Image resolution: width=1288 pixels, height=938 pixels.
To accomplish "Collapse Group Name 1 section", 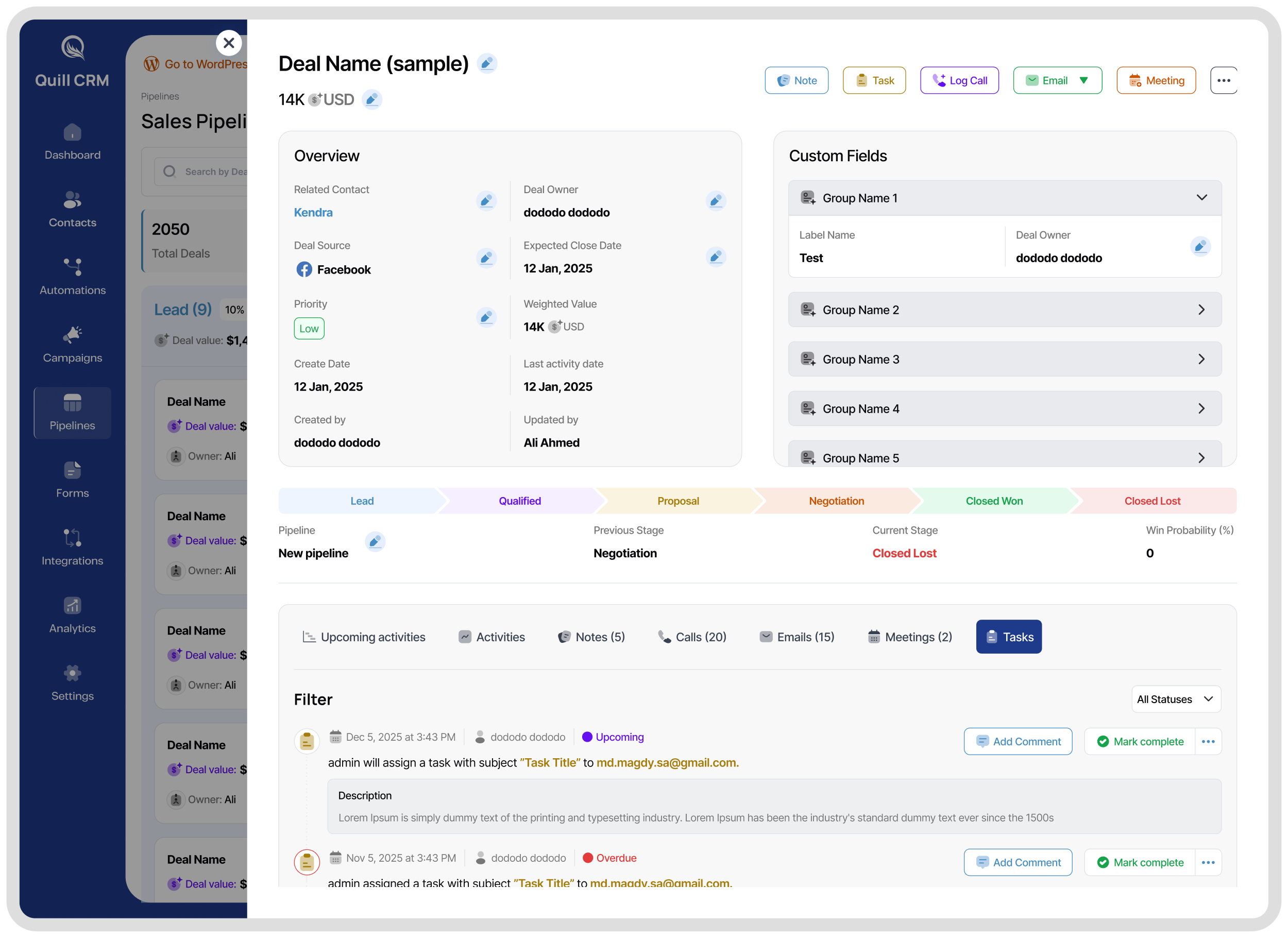I will (x=1201, y=198).
